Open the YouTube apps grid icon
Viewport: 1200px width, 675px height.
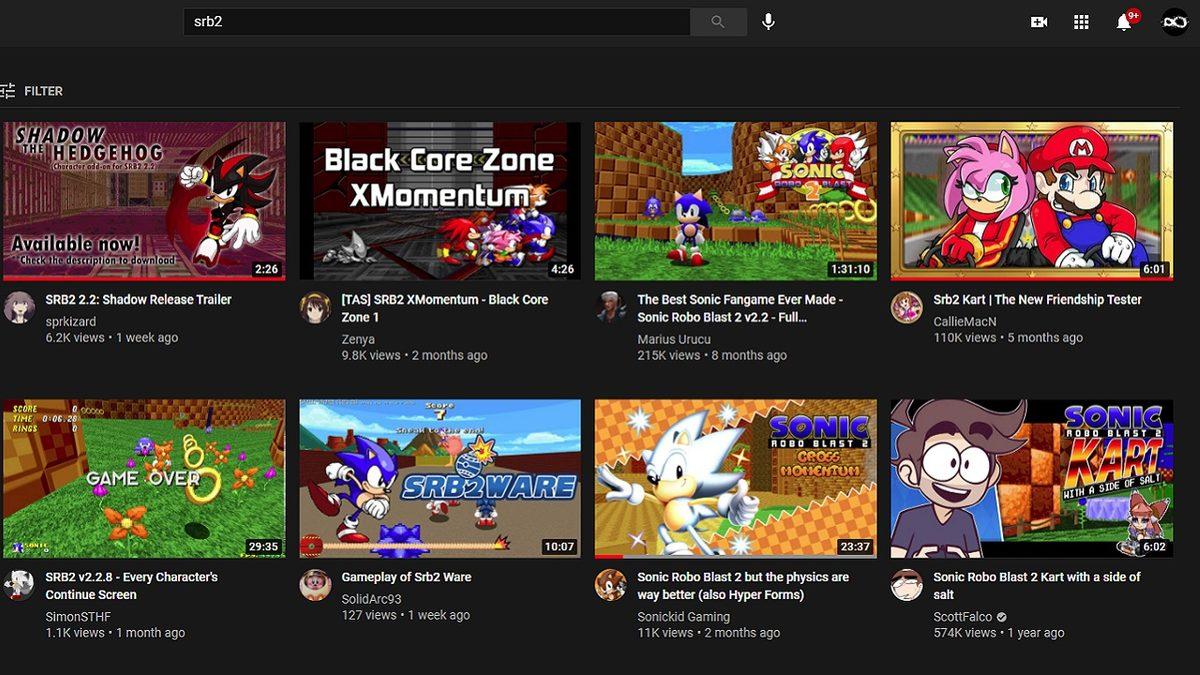[x=1081, y=21]
